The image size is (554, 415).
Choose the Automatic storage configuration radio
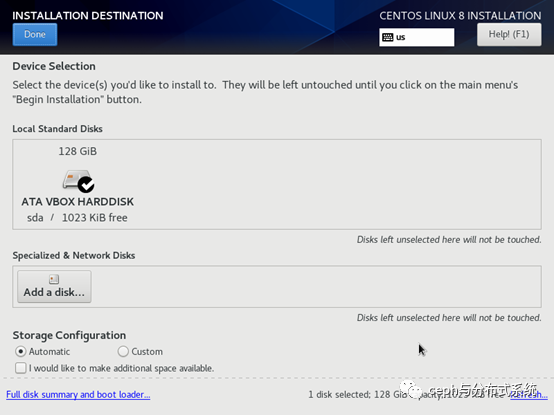click(x=20, y=351)
